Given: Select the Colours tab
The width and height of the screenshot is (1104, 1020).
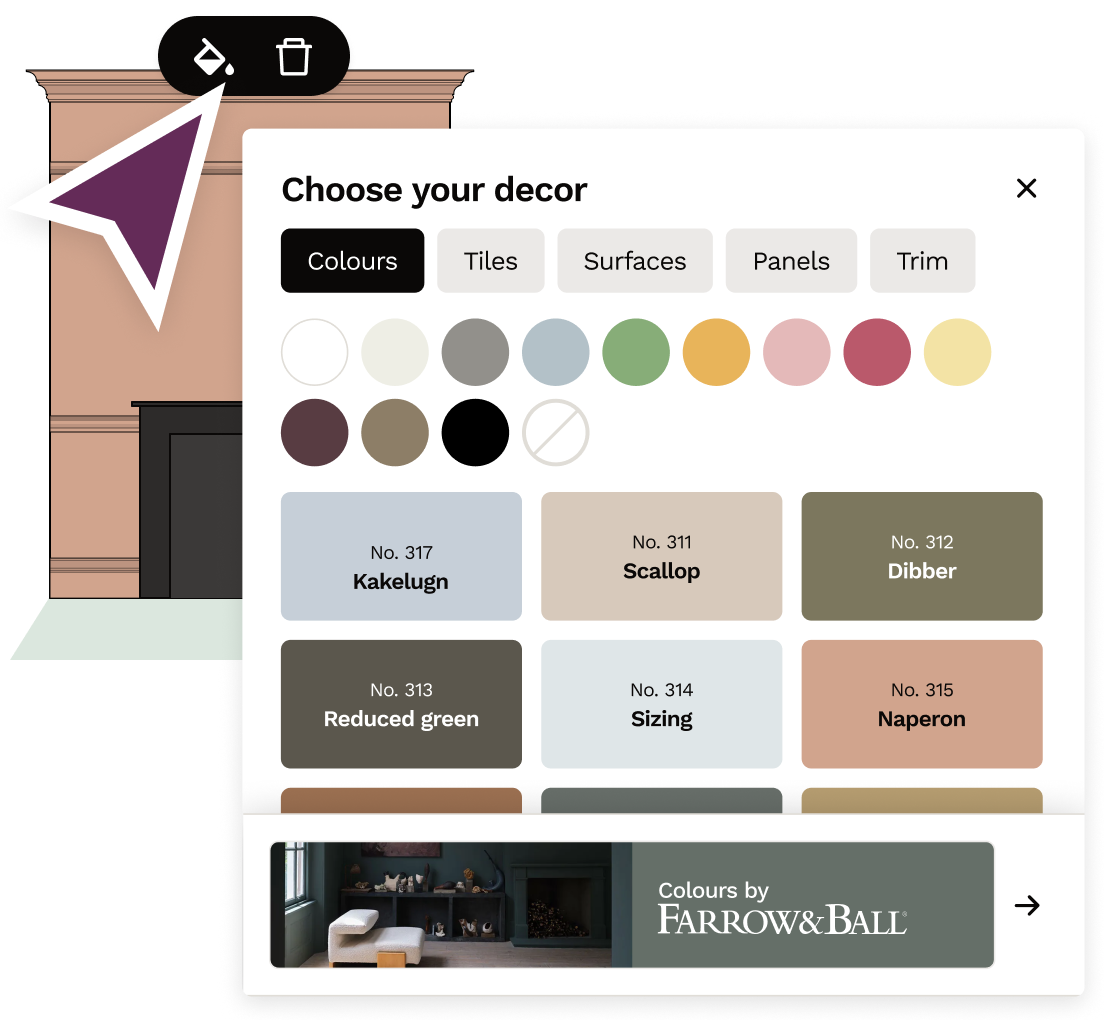Looking at the screenshot, I should click(x=352, y=260).
